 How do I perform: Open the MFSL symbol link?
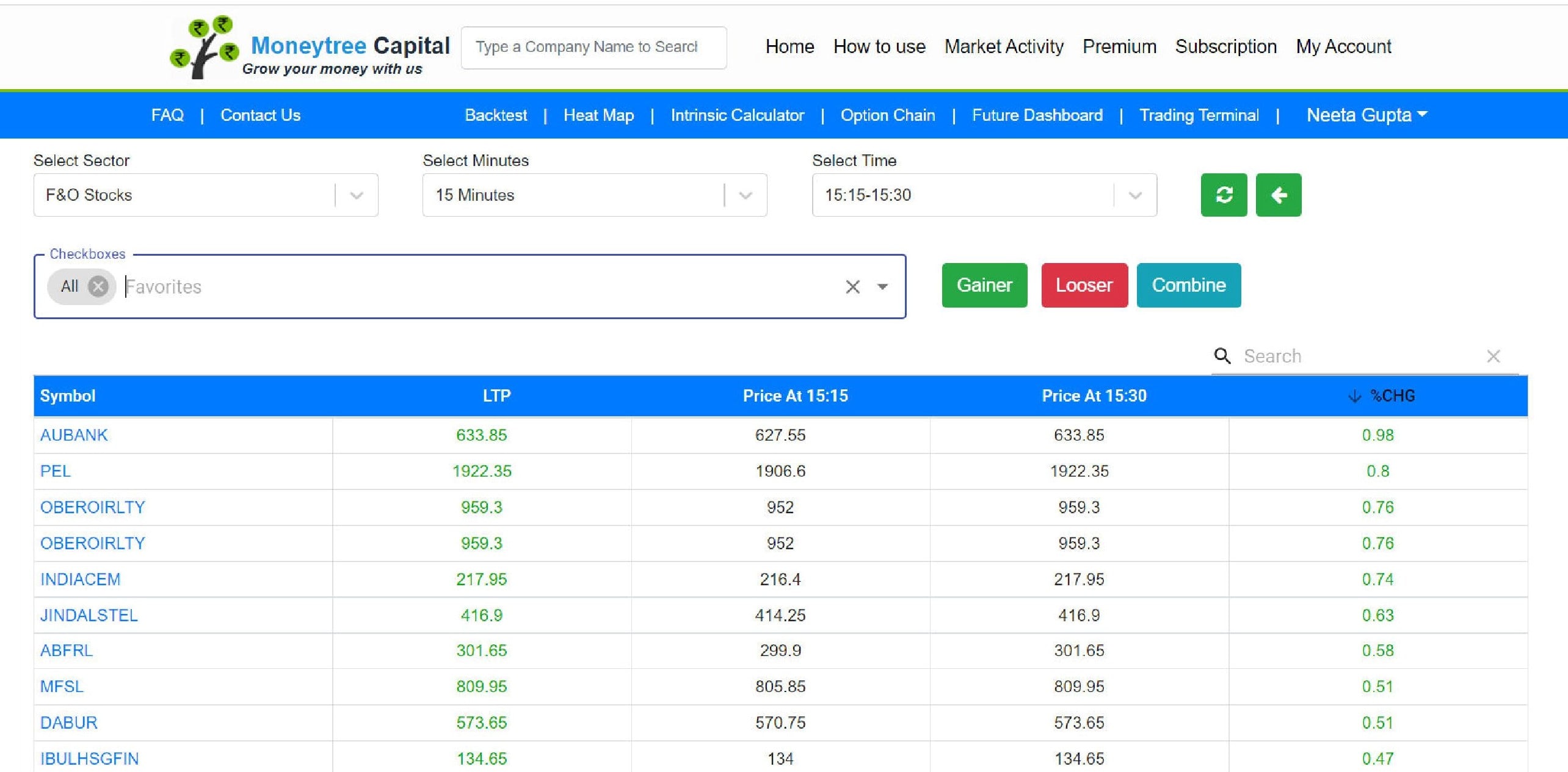point(62,687)
